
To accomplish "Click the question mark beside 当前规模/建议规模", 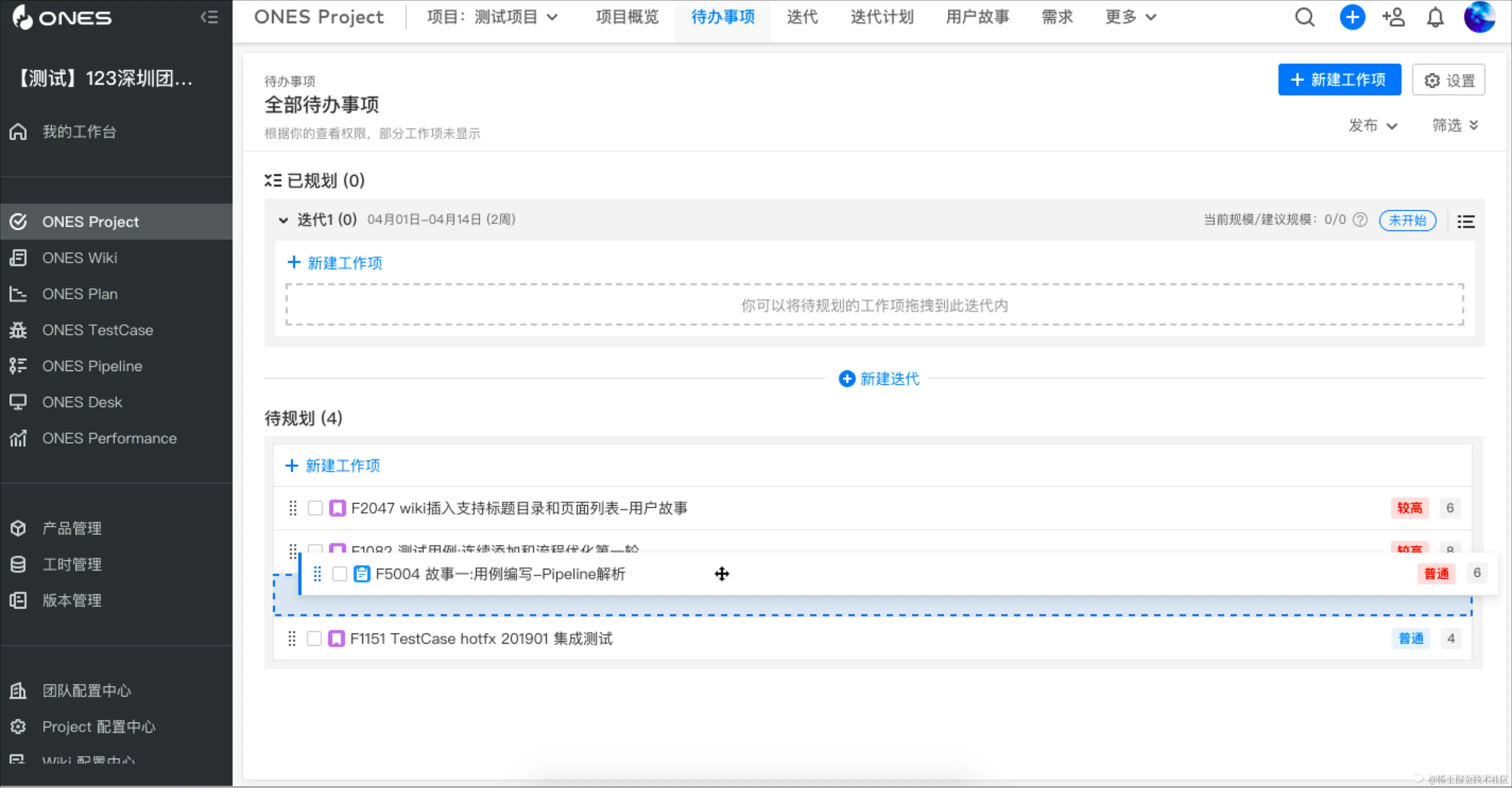I will [1361, 220].
